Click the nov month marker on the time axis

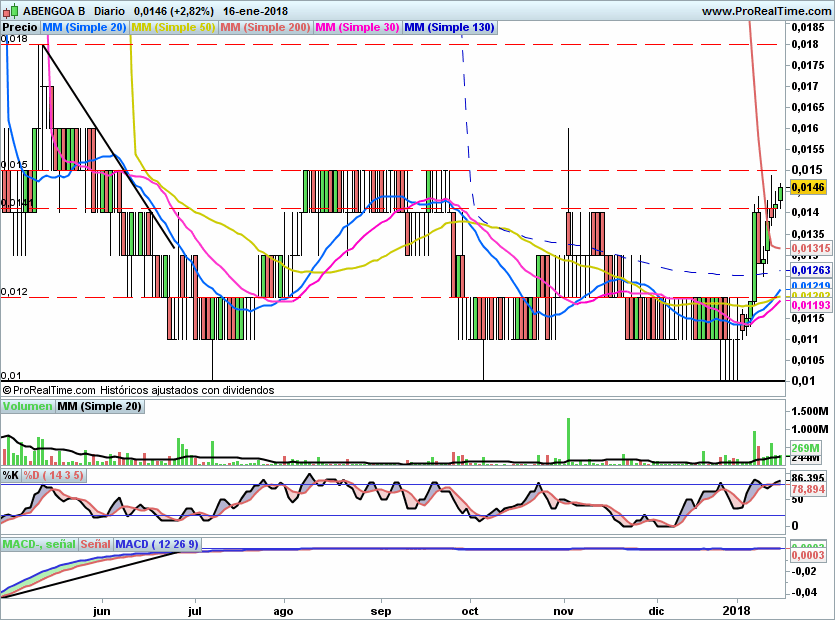563,610
